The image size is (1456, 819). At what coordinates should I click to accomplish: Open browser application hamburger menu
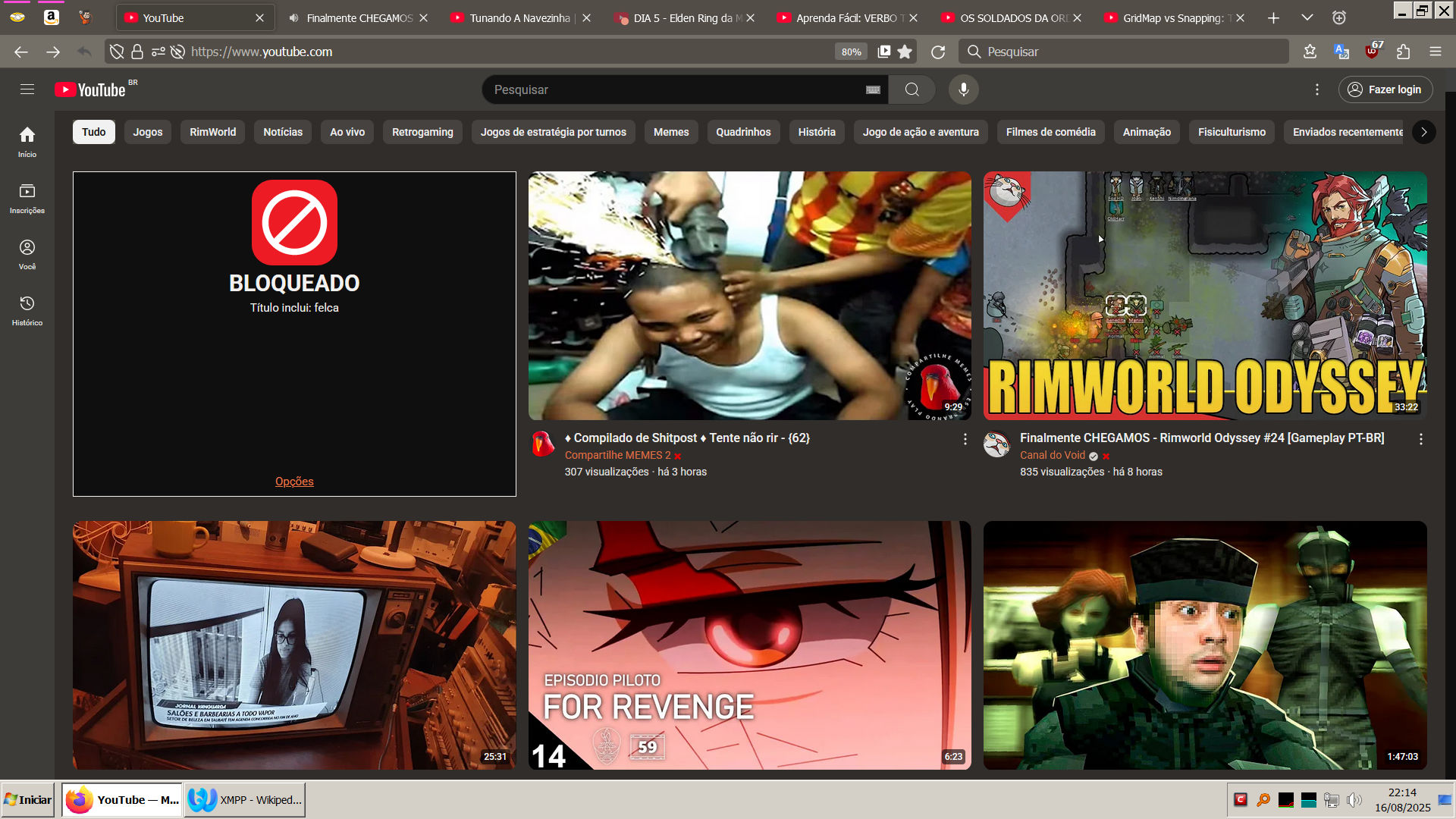click(1436, 52)
